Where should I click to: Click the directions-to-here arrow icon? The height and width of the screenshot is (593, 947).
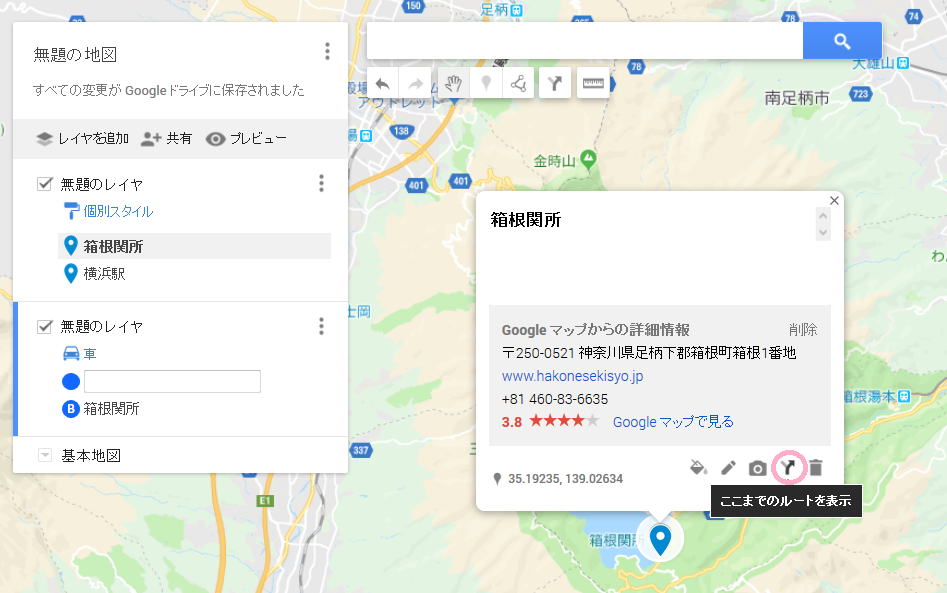(788, 467)
